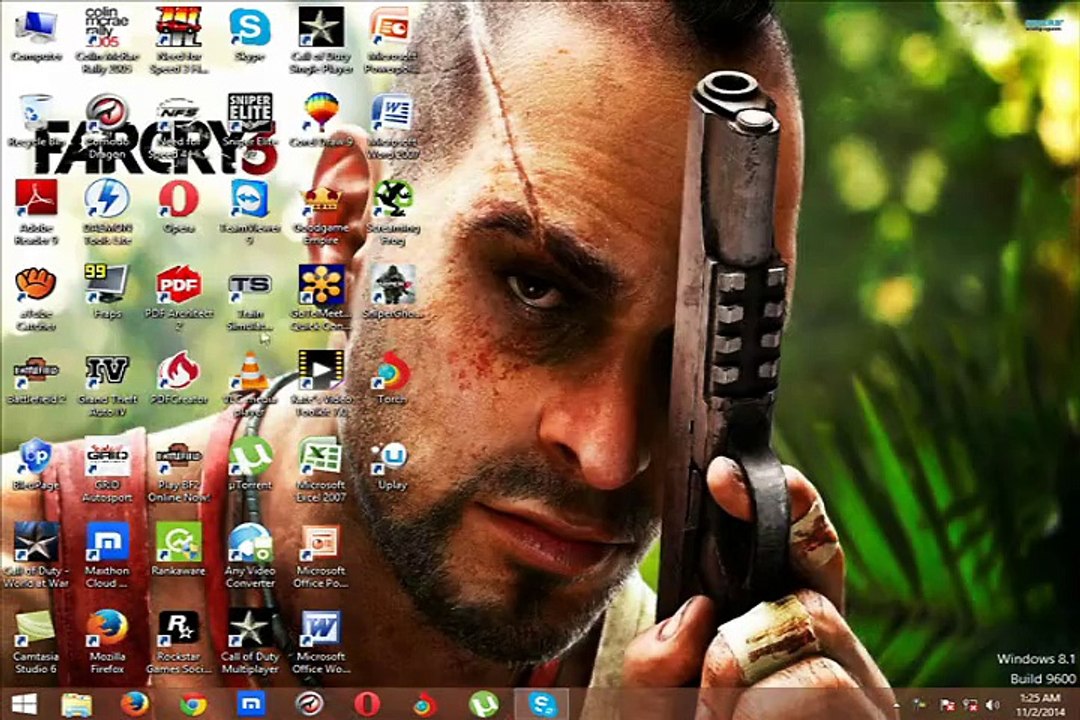Image resolution: width=1080 pixels, height=720 pixels.
Task: Switch to Skype in the taskbar
Action: (542, 704)
